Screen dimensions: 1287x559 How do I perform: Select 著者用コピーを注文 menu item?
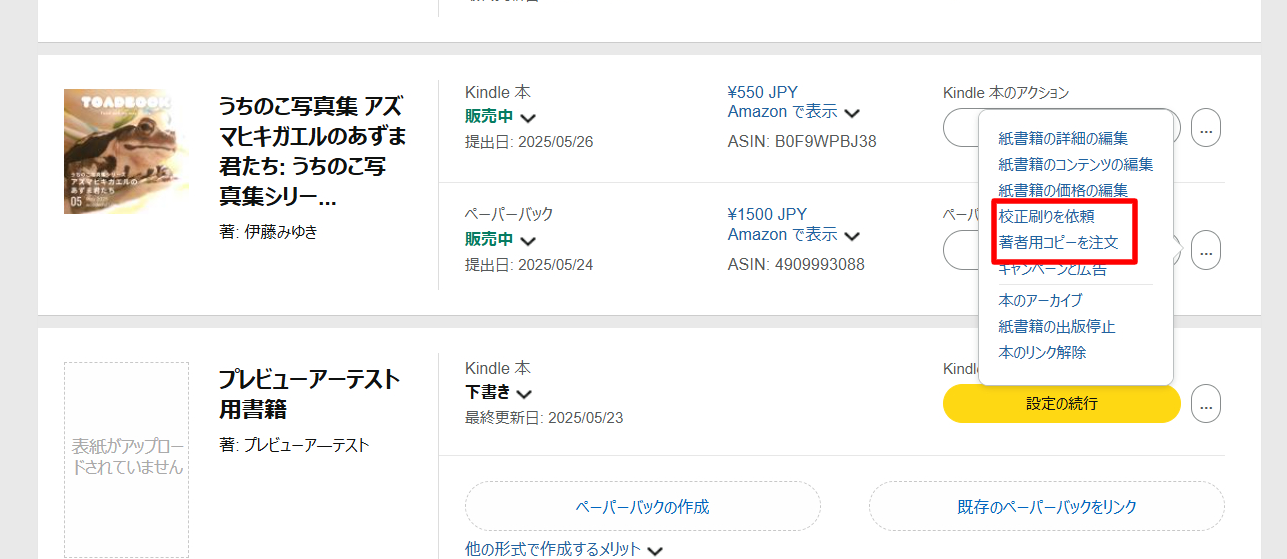click(x=1058, y=242)
